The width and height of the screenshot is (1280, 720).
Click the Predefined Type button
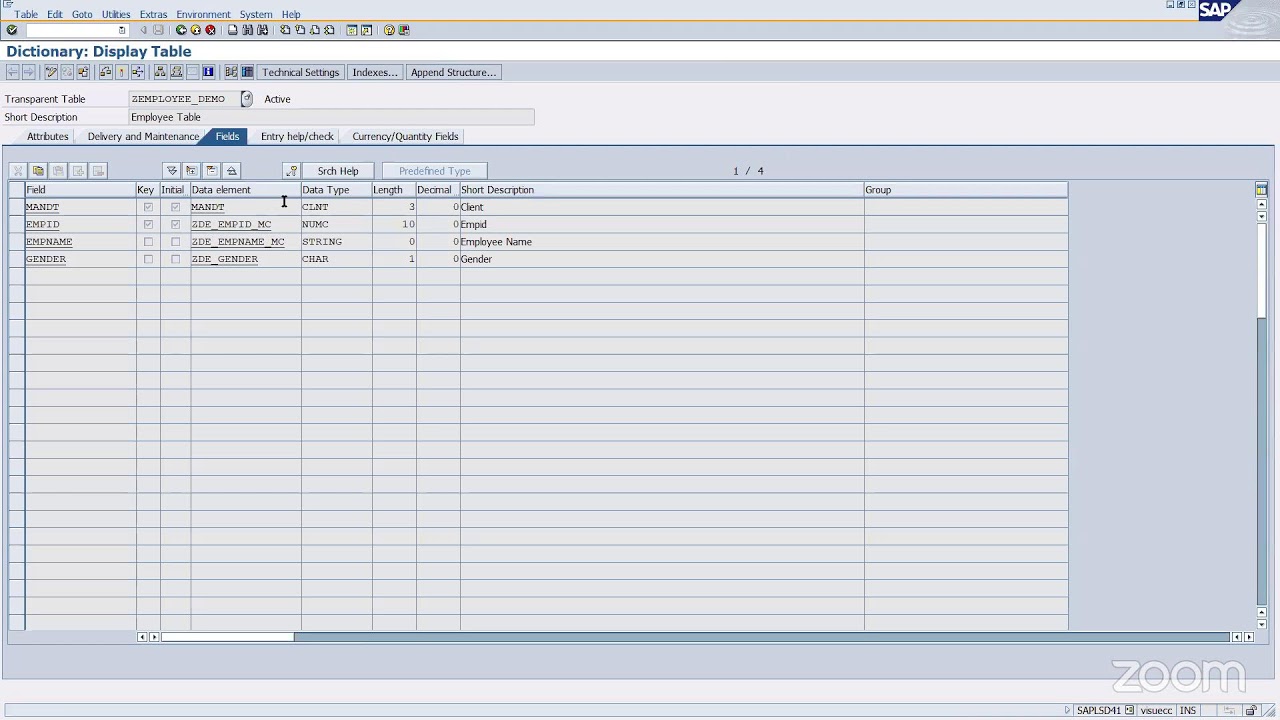pos(434,171)
